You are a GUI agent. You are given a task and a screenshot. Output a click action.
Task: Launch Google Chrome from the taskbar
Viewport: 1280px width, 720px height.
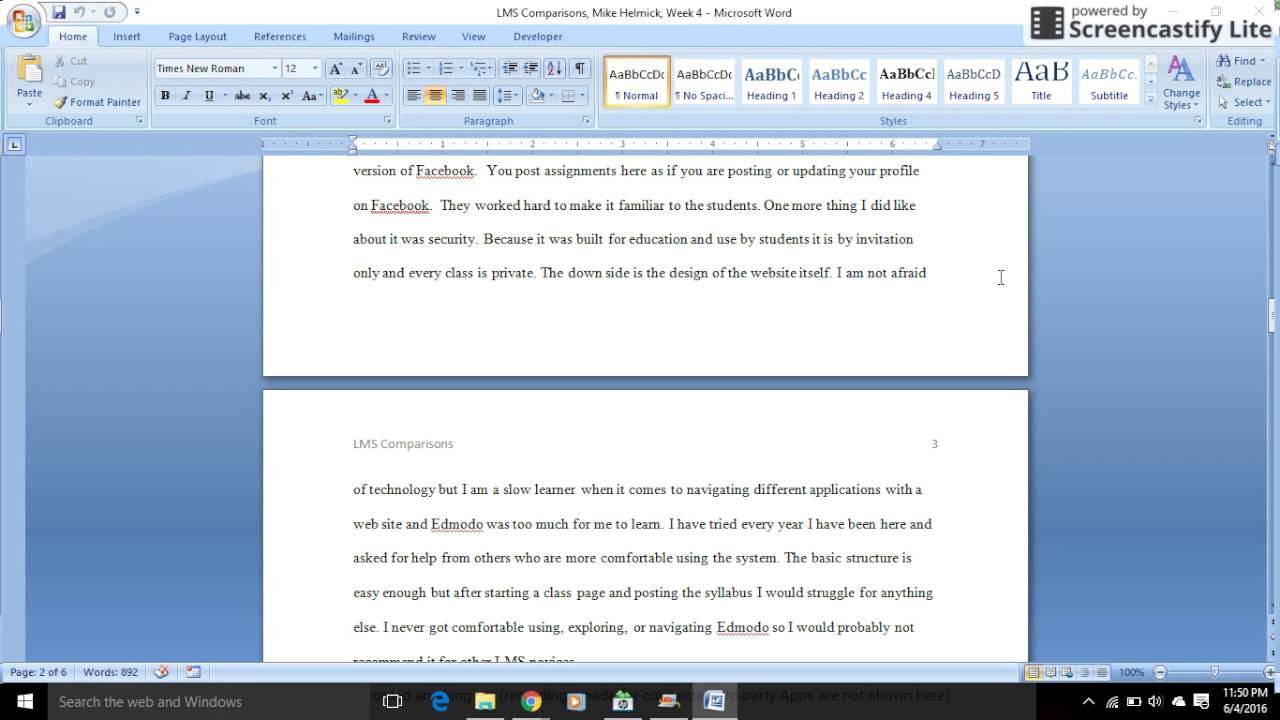coord(530,701)
